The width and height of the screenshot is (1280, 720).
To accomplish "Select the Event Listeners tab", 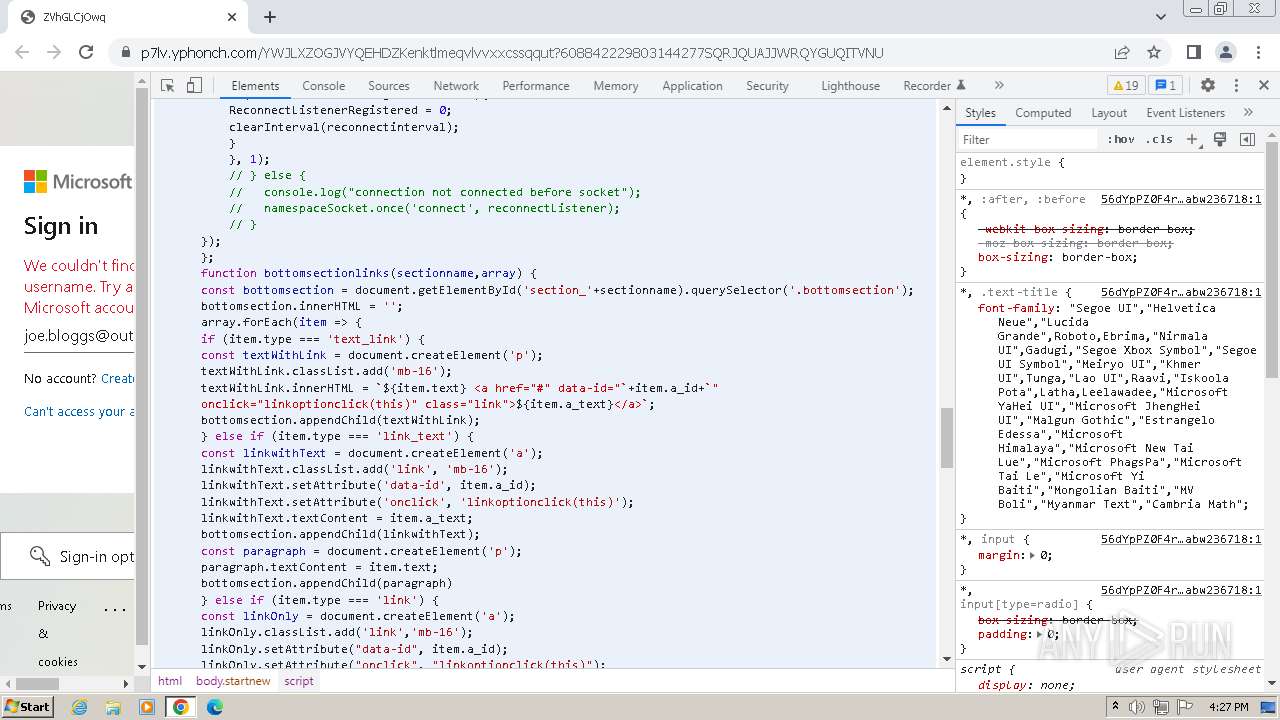I will pos(1185,113).
